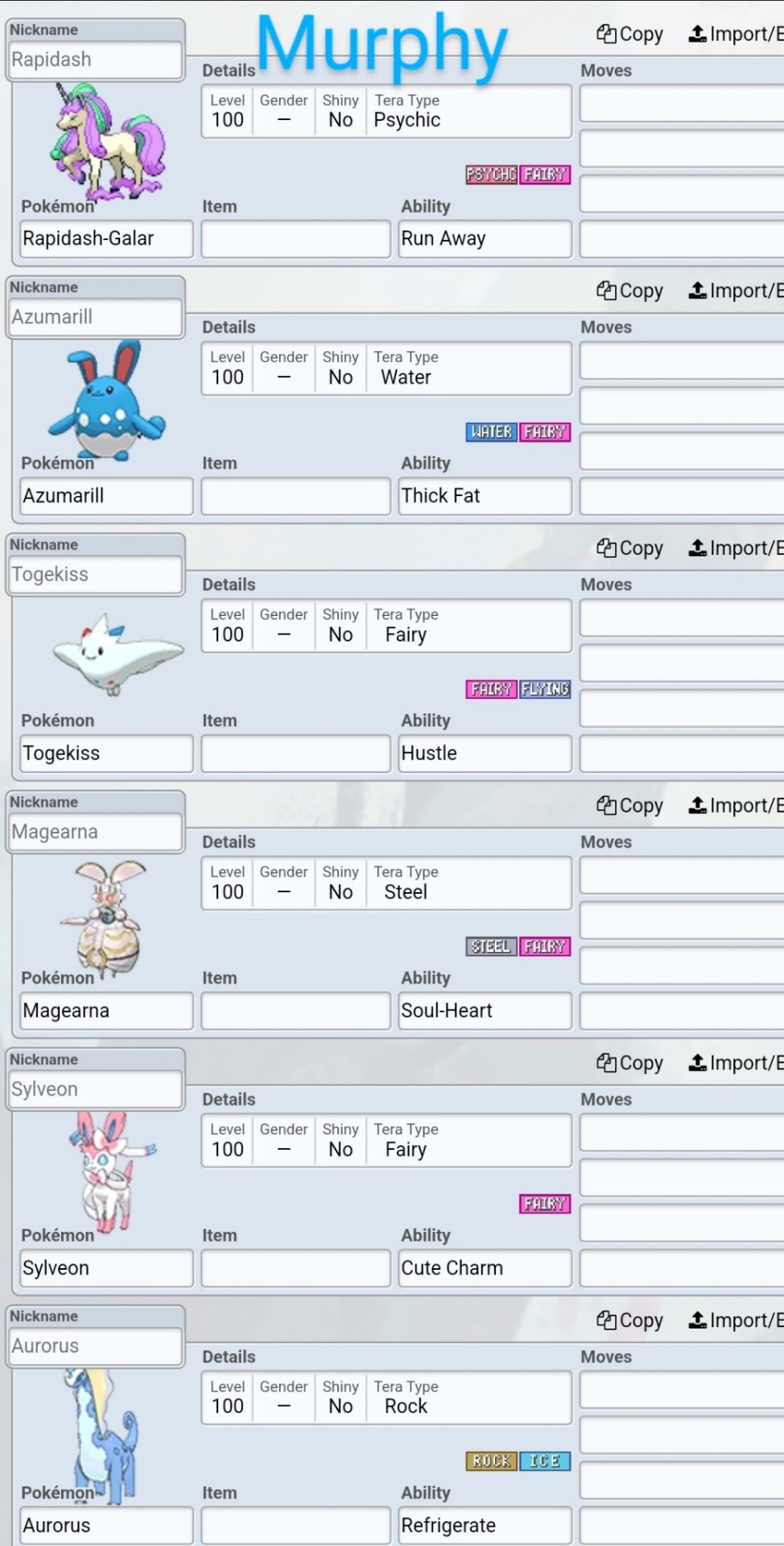Open Import/Export for Magearna
Image resolution: width=784 pixels, height=1546 pixels.
pyautogui.click(x=736, y=806)
